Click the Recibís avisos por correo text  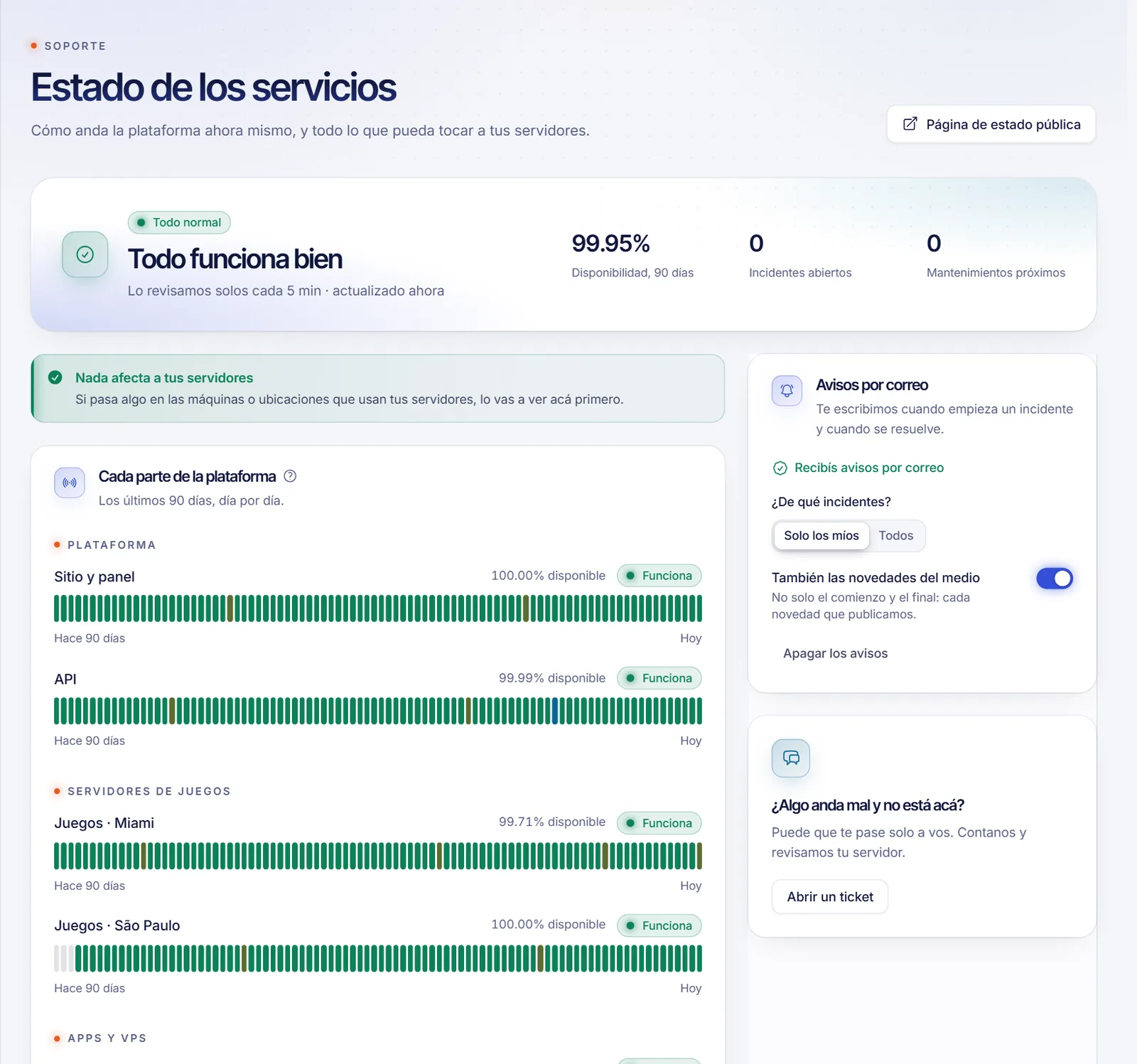869,468
